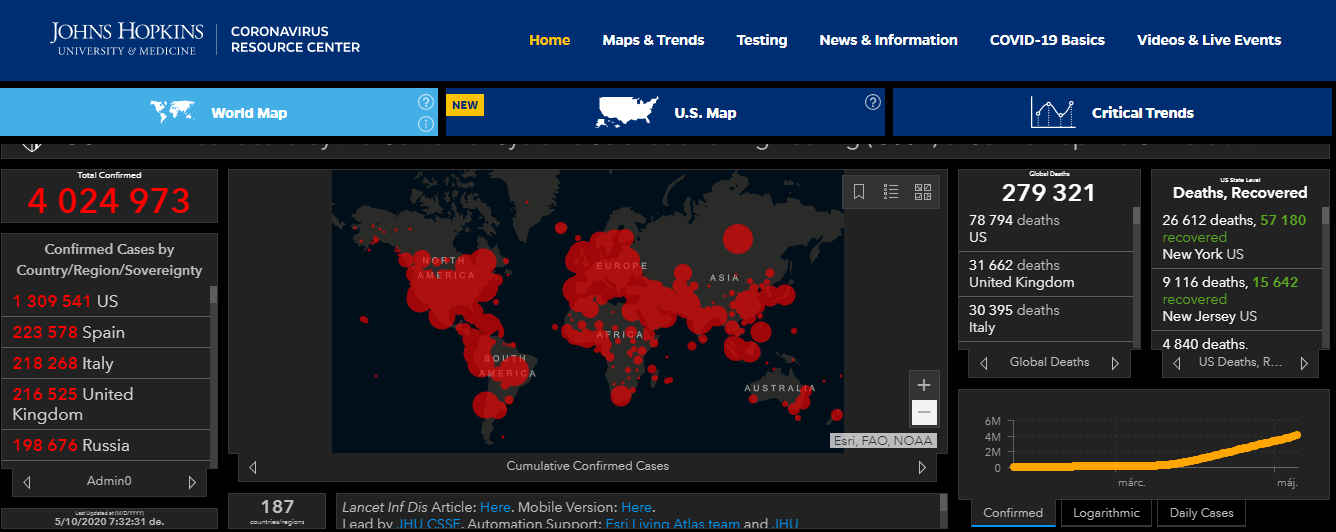Select Italy 30 395 deaths entry
Screen dimensions: 1336x532
[x=1047, y=319]
